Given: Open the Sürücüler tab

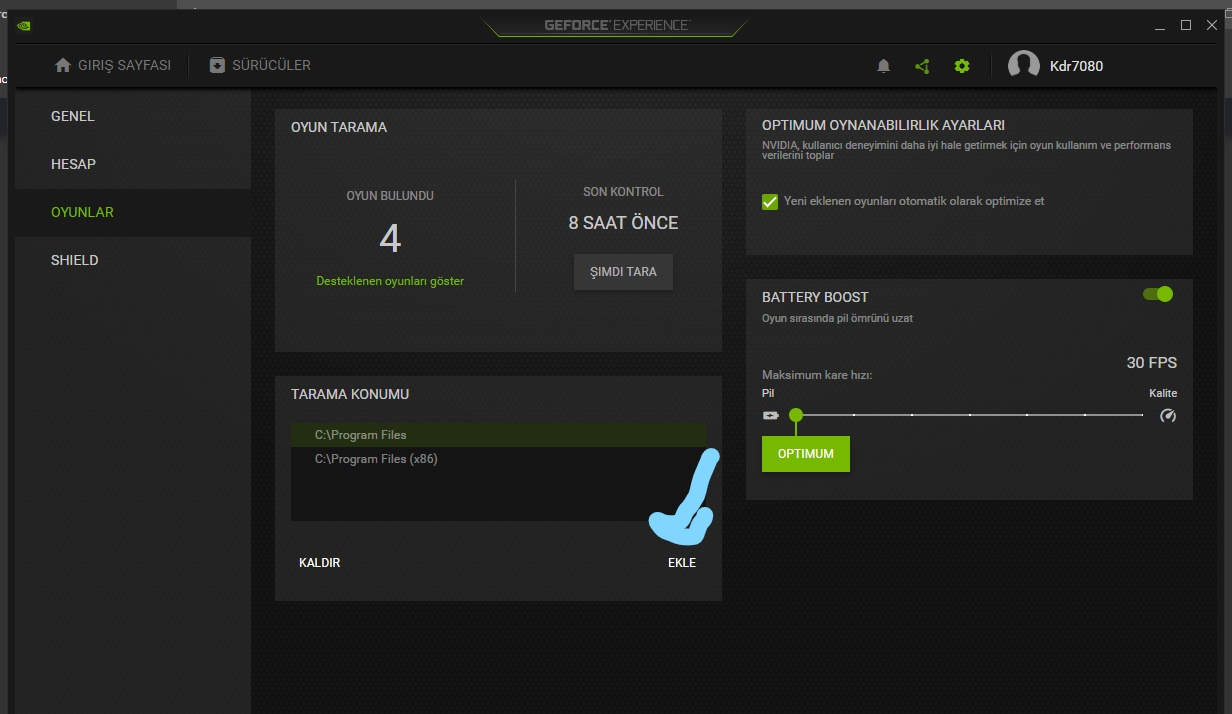Looking at the screenshot, I should pos(260,65).
